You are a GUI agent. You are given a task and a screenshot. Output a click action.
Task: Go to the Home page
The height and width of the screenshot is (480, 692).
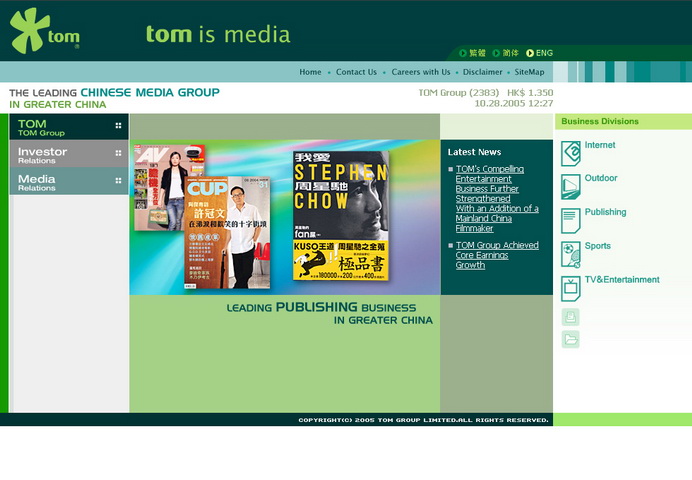(x=310, y=72)
